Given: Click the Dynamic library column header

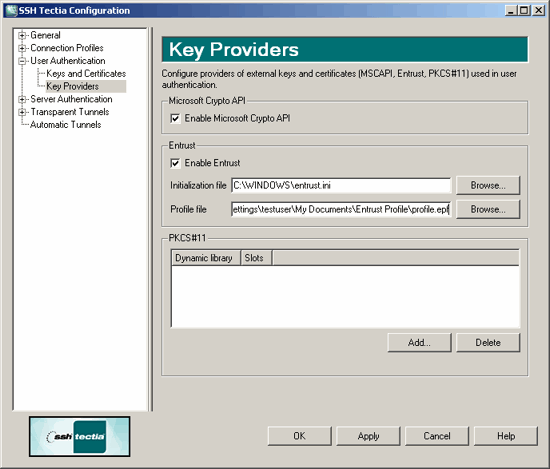Looking at the screenshot, I should tap(206, 258).
